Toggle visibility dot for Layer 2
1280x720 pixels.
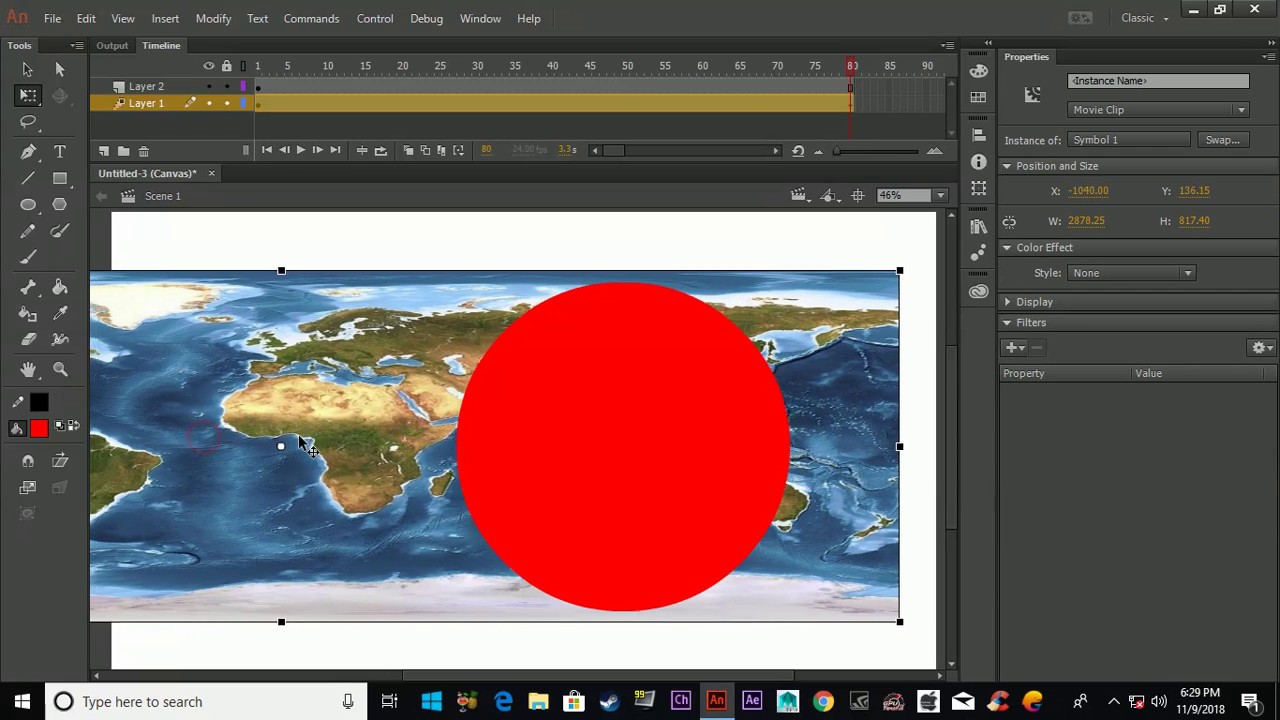pyautogui.click(x=209, y=87)
